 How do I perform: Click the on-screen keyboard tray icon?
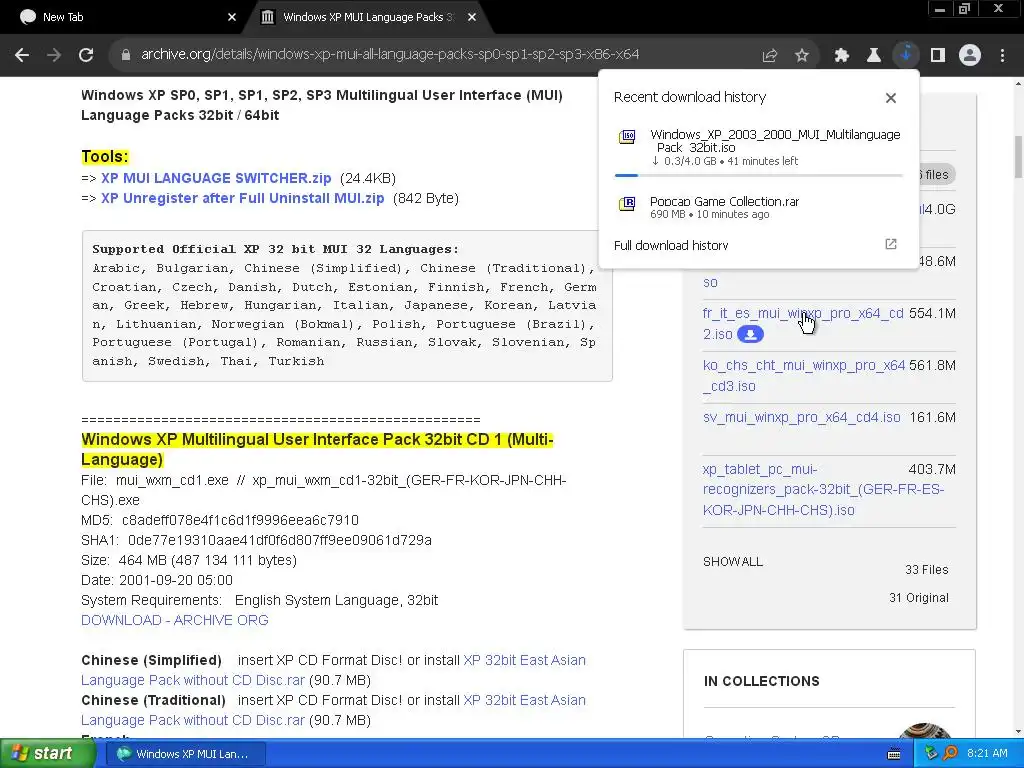[894, 754]
